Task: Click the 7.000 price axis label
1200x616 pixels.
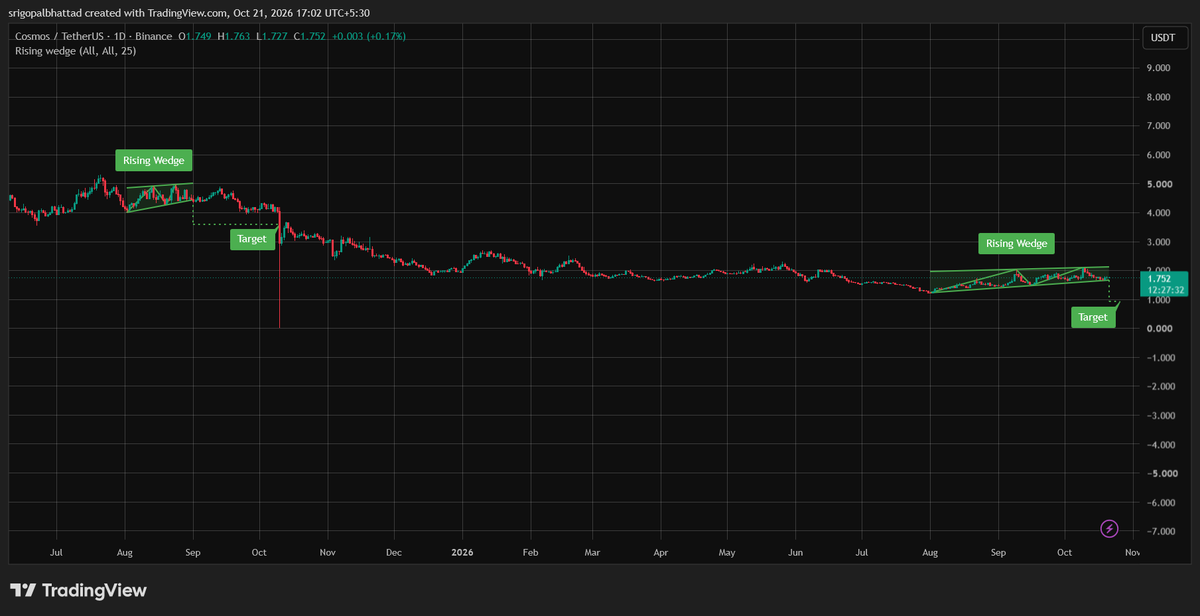Action: (1159, 126)
